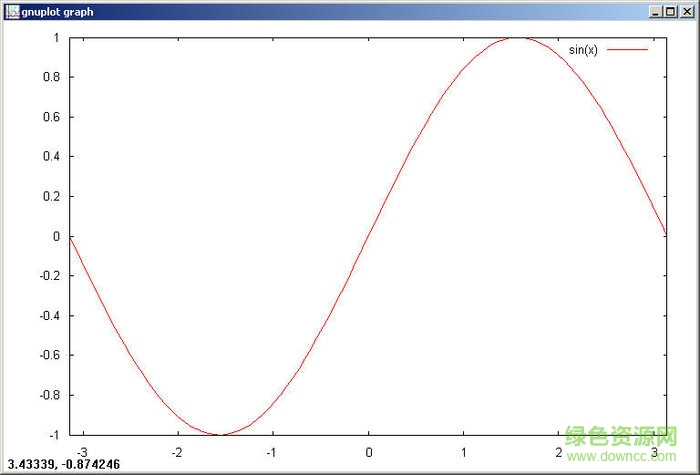Maximize the gnuplot graph window
Image resolution: width=700 pixels, height=475 pixels.
tap(669, 11)
